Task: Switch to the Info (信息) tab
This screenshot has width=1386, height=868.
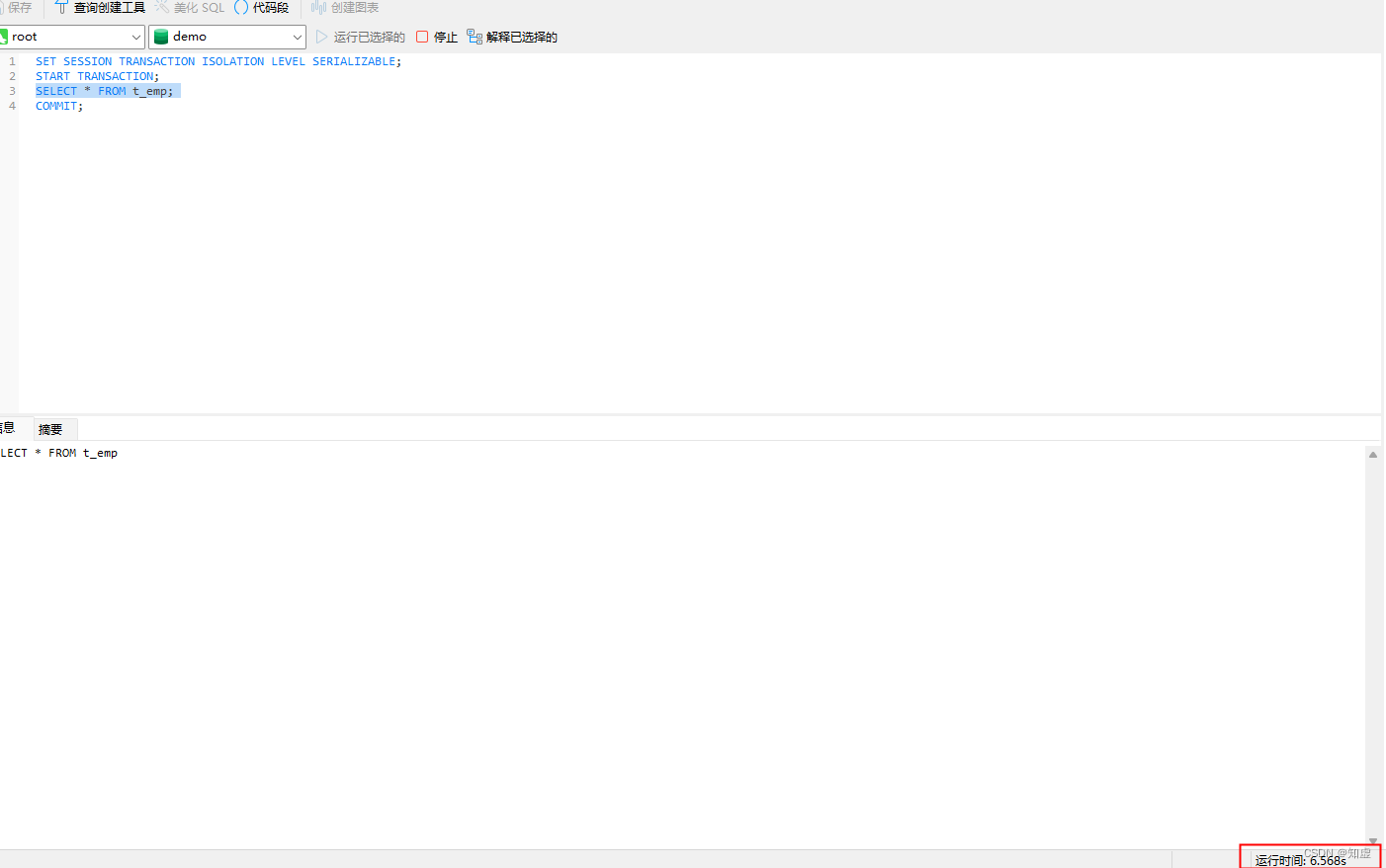Action: click(8, 428)
